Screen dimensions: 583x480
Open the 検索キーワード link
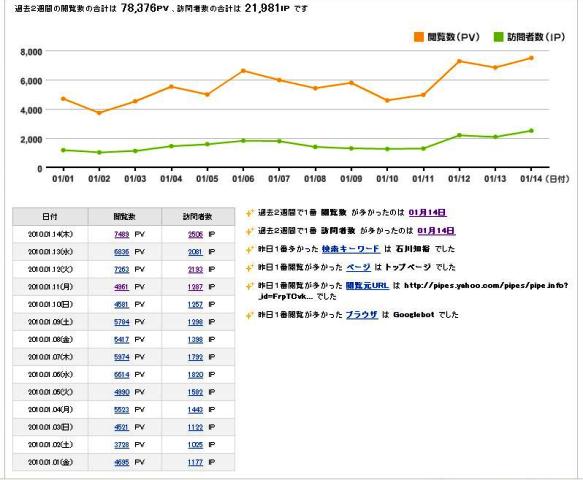351,249
